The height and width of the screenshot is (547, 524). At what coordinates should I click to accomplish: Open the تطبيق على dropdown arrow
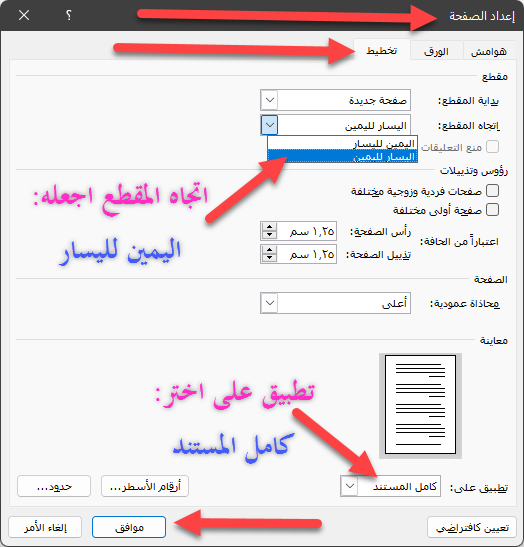(350, 486)
